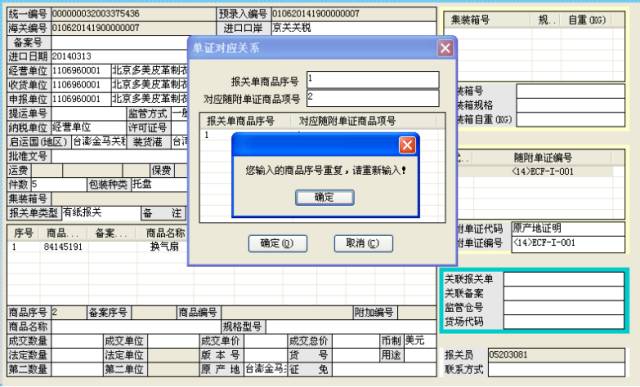Click the 商品名称 column header
640x387 pixels.
click(165, 233)
